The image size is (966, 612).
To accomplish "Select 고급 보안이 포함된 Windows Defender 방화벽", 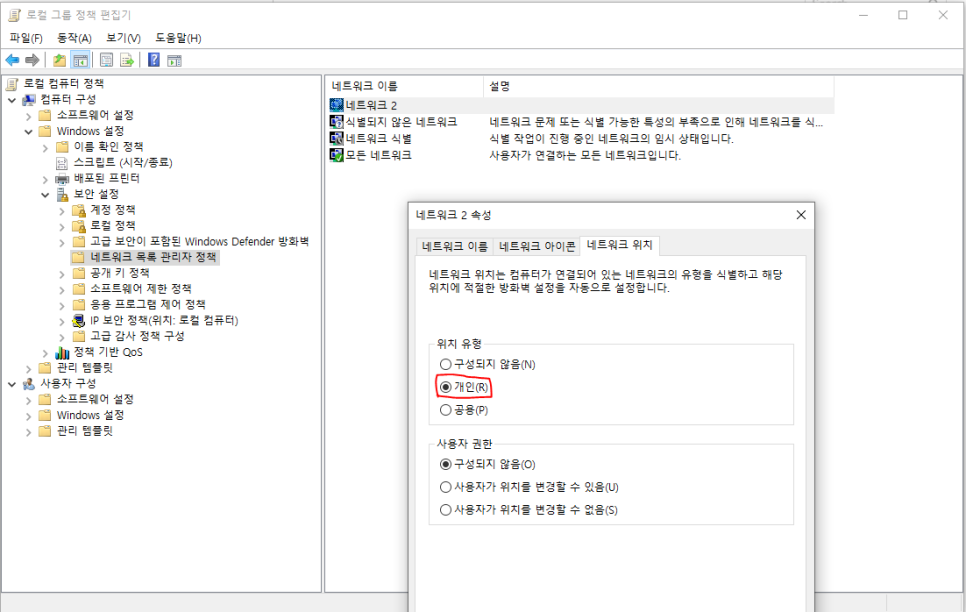I will coord(200,242).
